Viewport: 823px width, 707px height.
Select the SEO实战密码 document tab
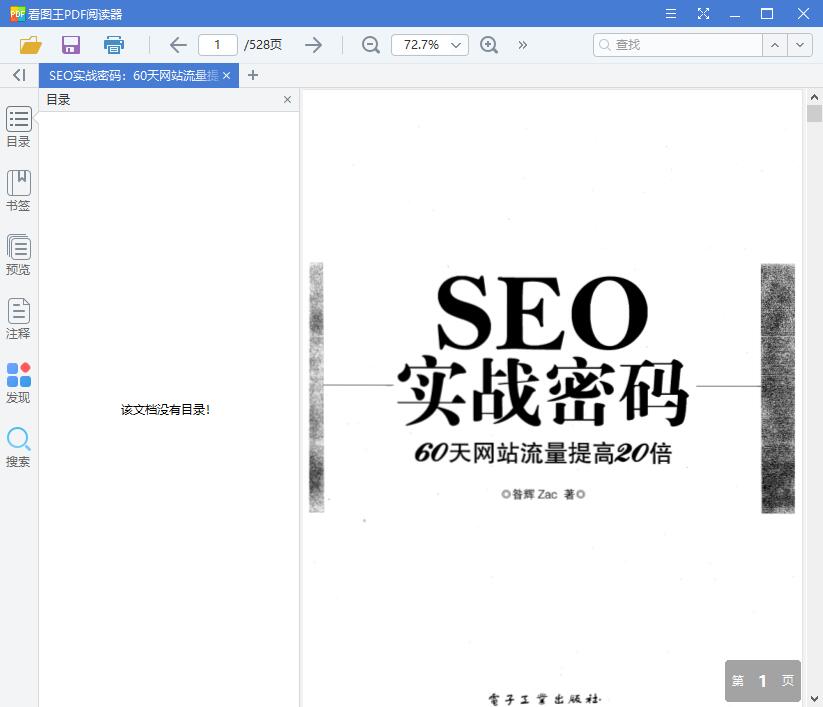tap(130, 75)
